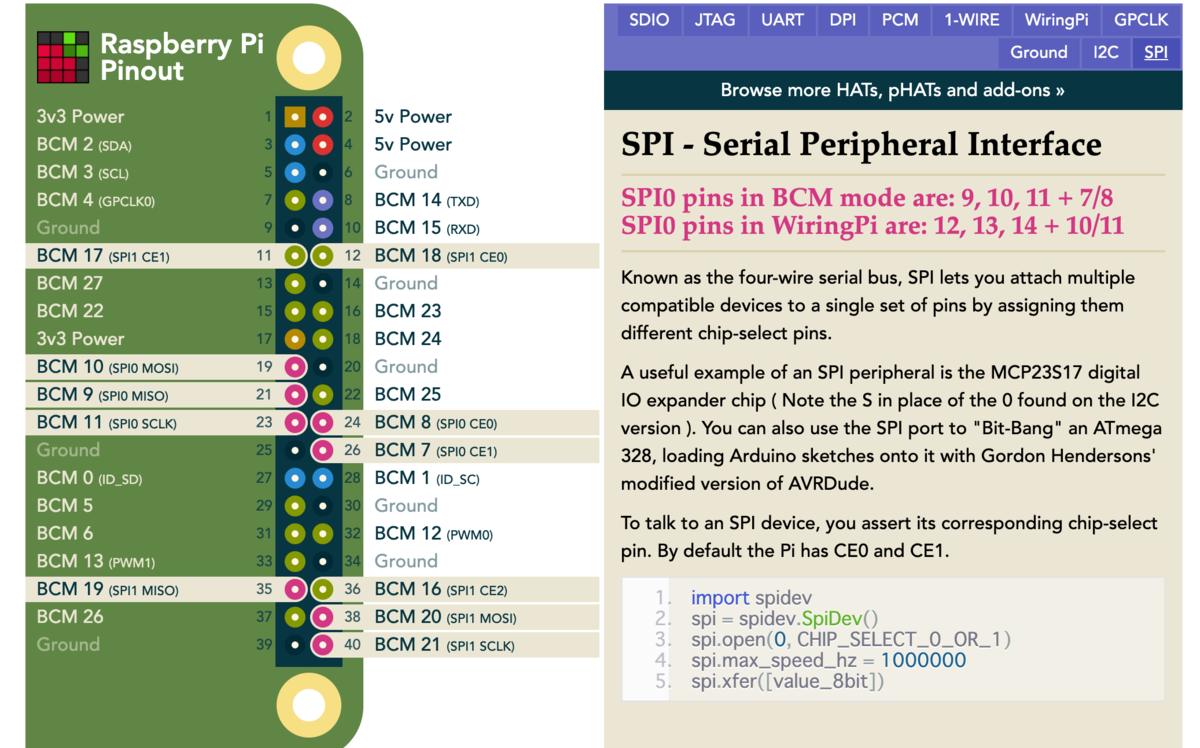This screenshot has width=1200, height=748.
Task: Click the 3v3 Power label for pin 1
Action: click(x=80, y=117)
